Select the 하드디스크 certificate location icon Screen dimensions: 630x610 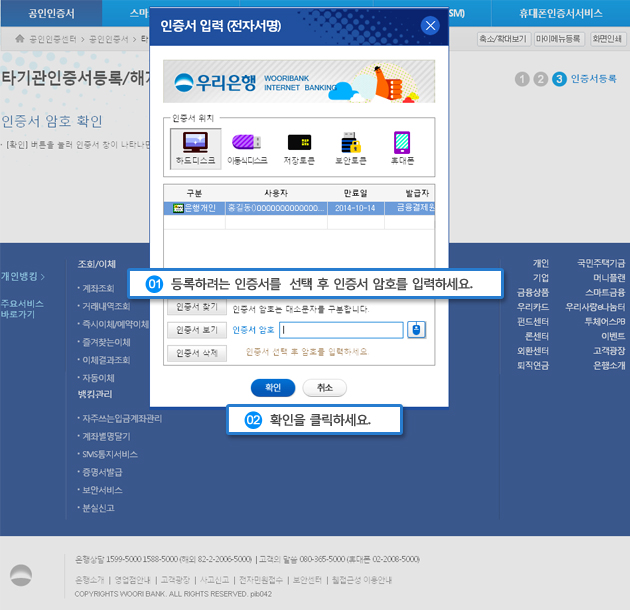coord(196,149)
